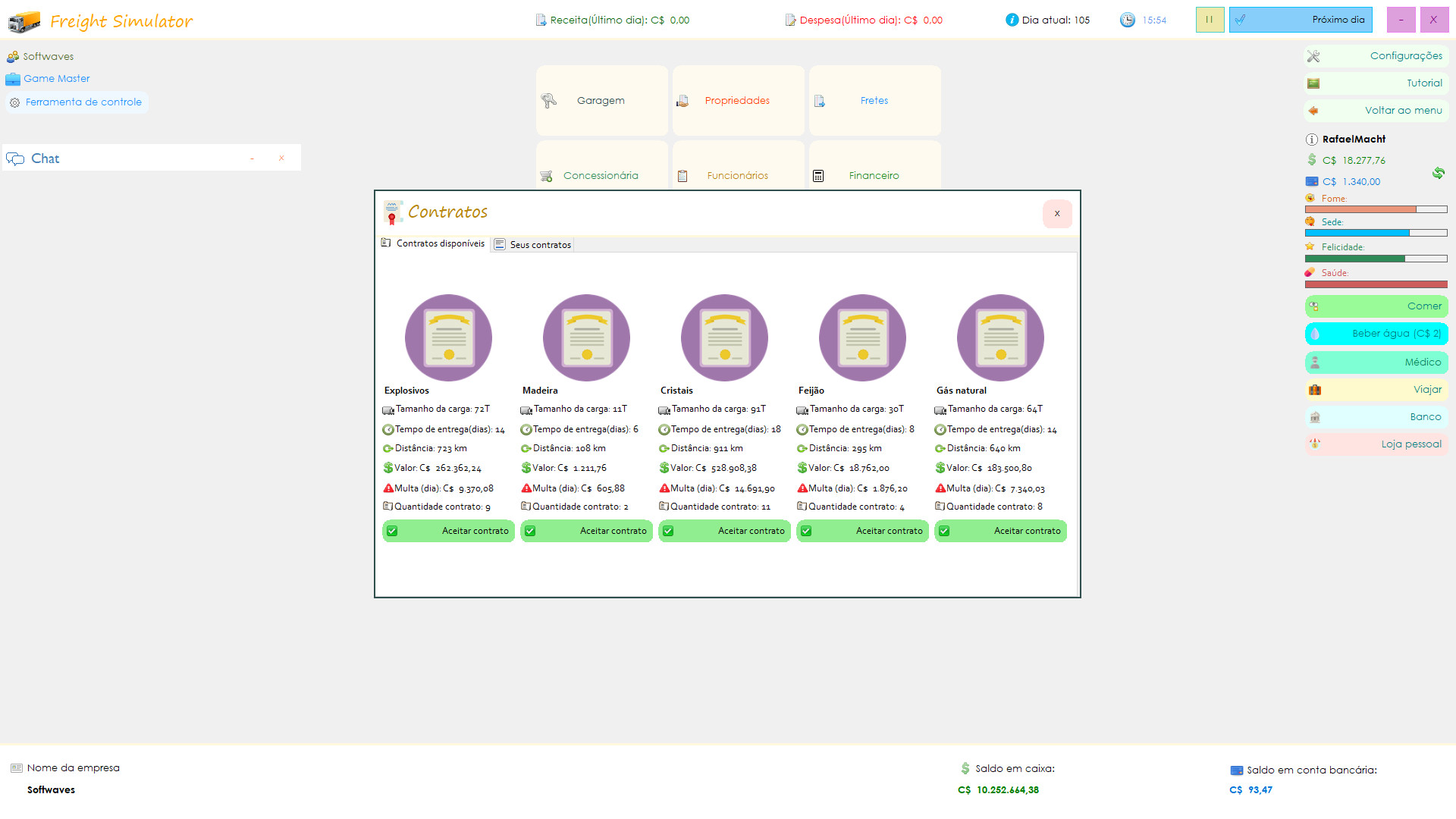
Task: Click Beber água button
Action: (1376, 333)
